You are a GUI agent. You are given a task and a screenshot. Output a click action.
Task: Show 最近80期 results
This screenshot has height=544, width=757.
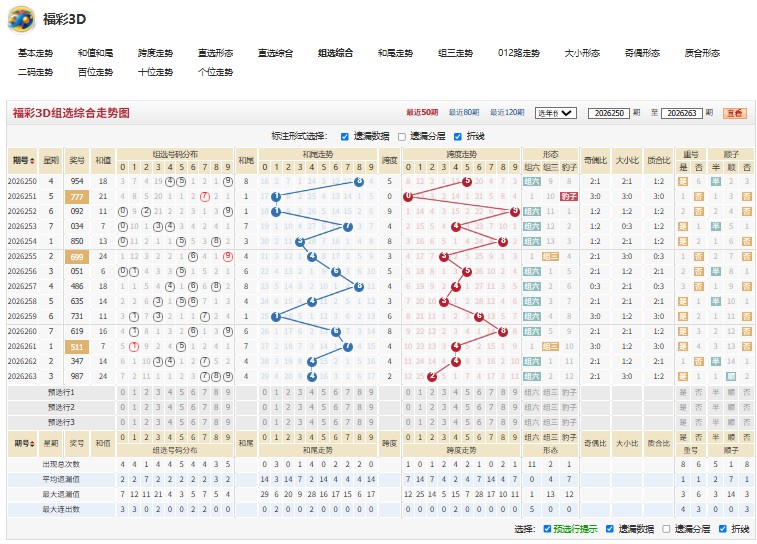463,112
